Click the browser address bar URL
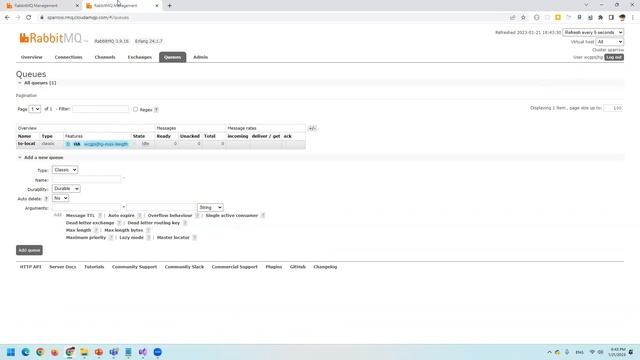The width and height of the screenshot is (640, 360). (x=88, y=18)
